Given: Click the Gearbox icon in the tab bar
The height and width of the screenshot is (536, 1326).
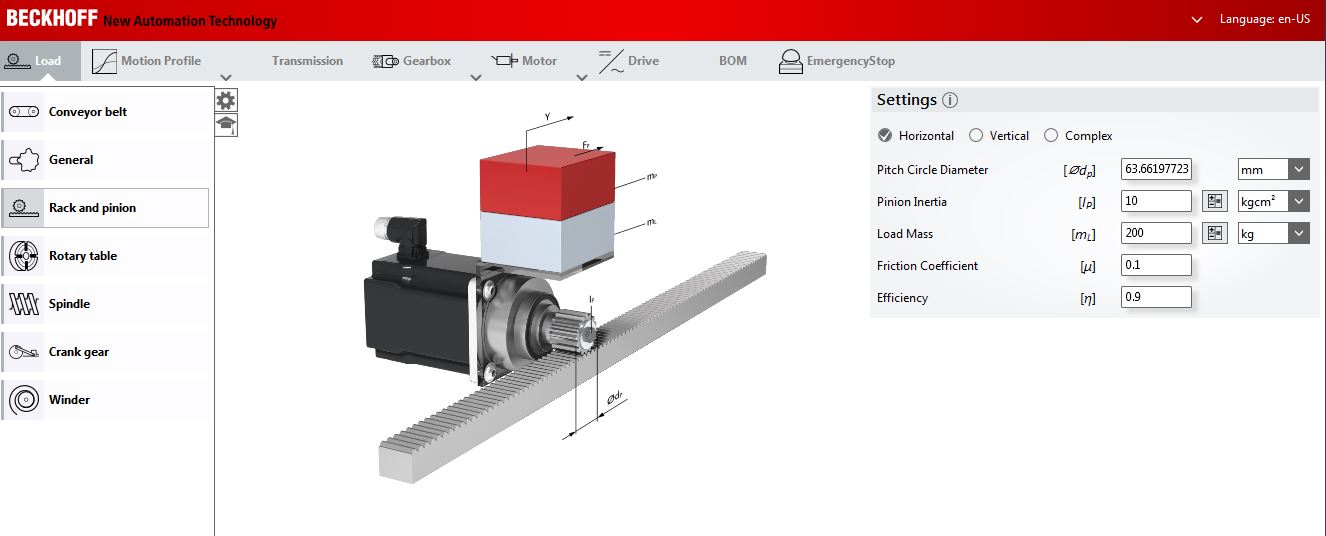Looking at the screenshot, I should coord(385,61).
